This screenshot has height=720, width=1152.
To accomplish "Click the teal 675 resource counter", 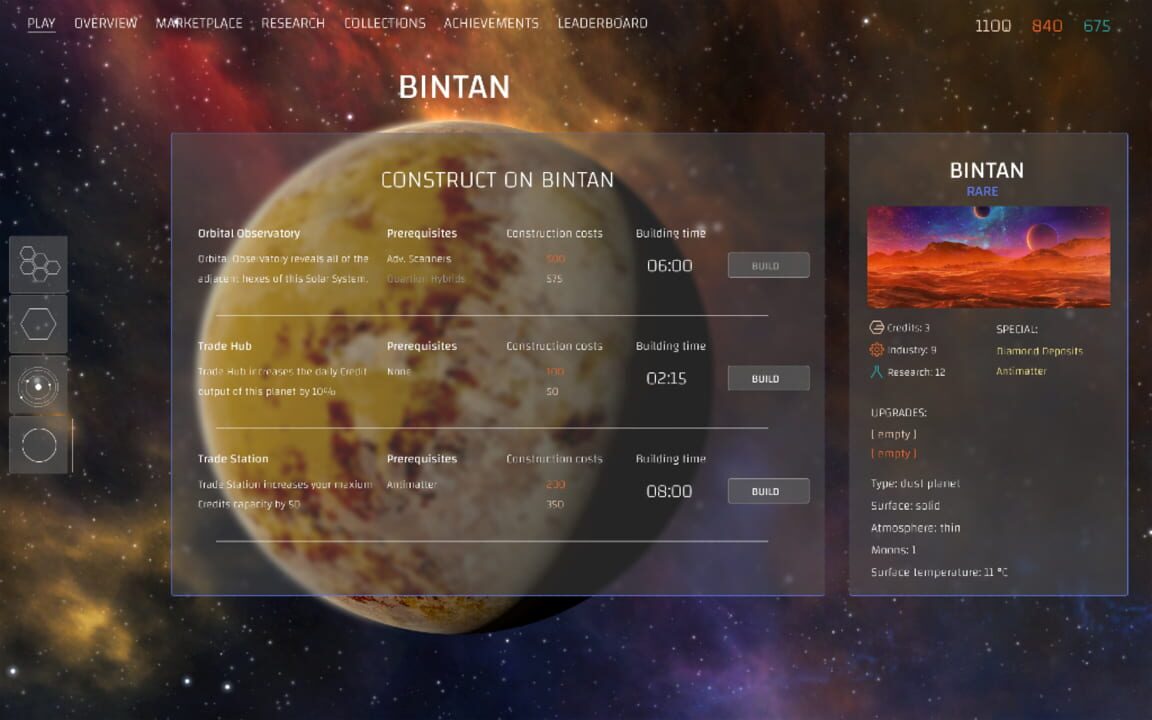I will 1097,25.
